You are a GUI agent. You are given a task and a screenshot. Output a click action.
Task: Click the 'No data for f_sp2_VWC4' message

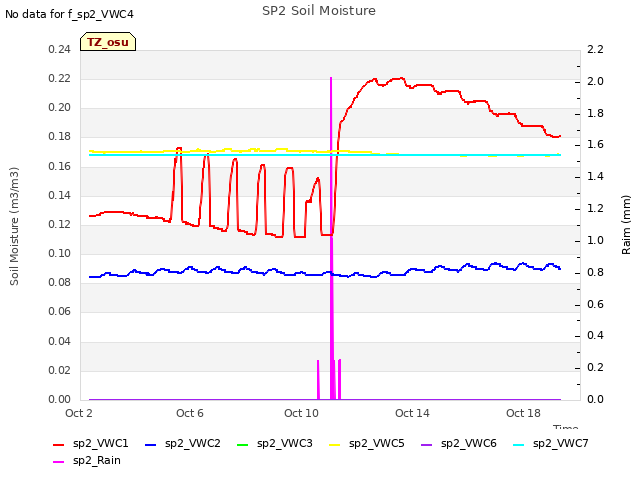tap(69, 14)
